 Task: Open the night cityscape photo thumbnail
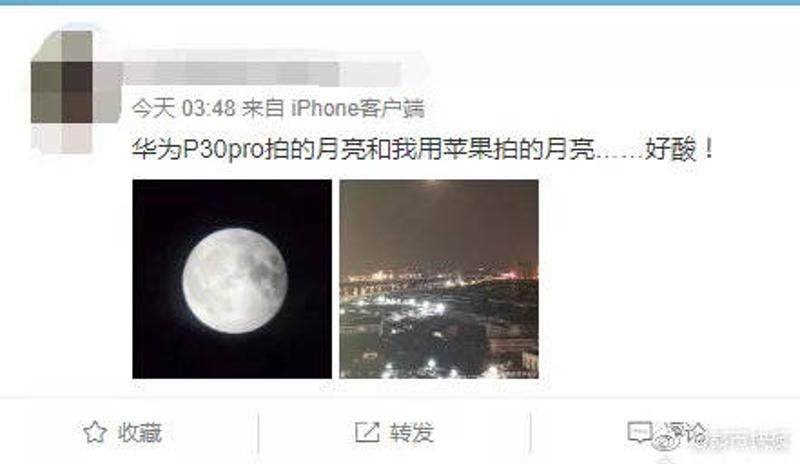[x=439, y=279]
